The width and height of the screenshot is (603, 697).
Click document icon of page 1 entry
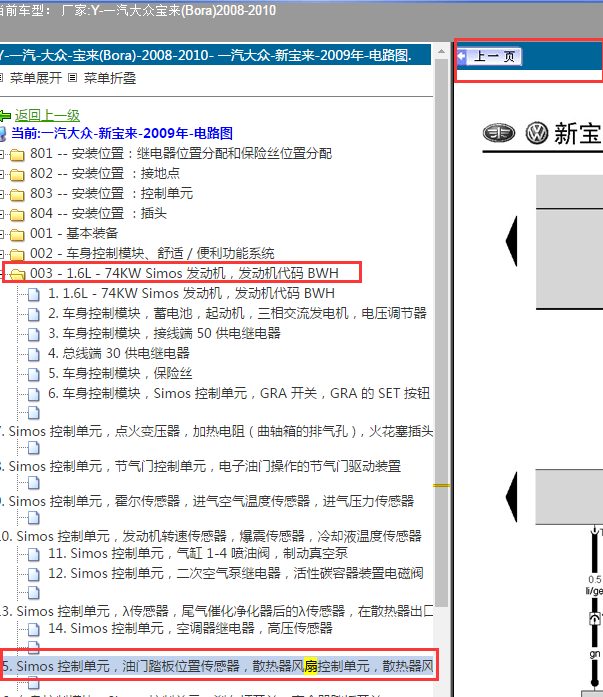pos(34,294)
